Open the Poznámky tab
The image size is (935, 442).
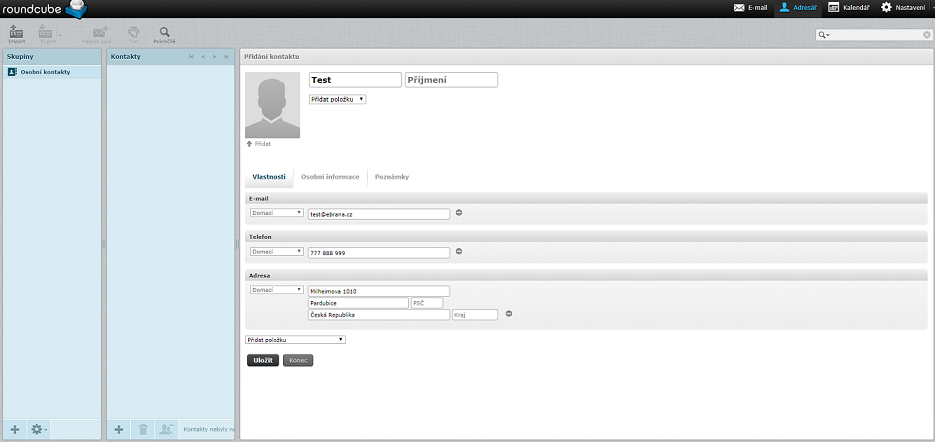(x=392, y=177)
